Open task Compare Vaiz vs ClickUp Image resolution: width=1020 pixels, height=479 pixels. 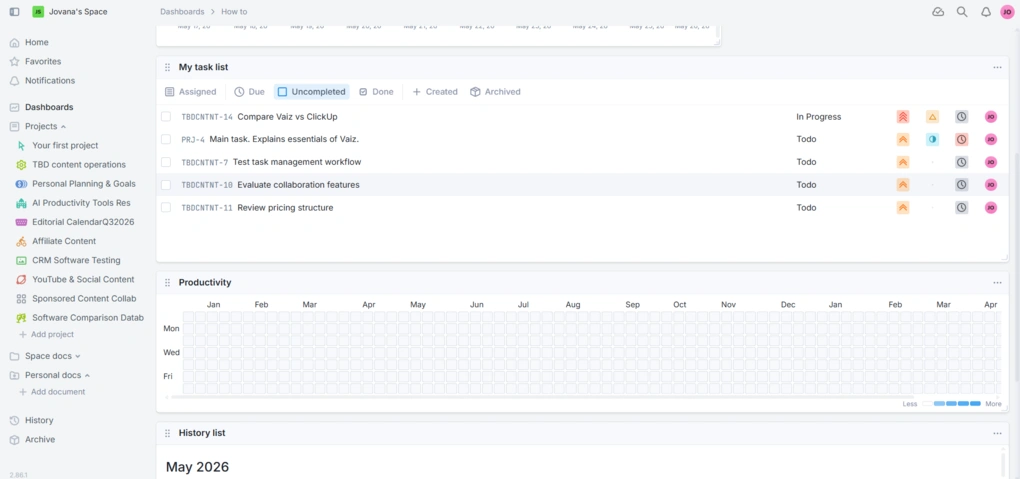click(x=288, y=117)
